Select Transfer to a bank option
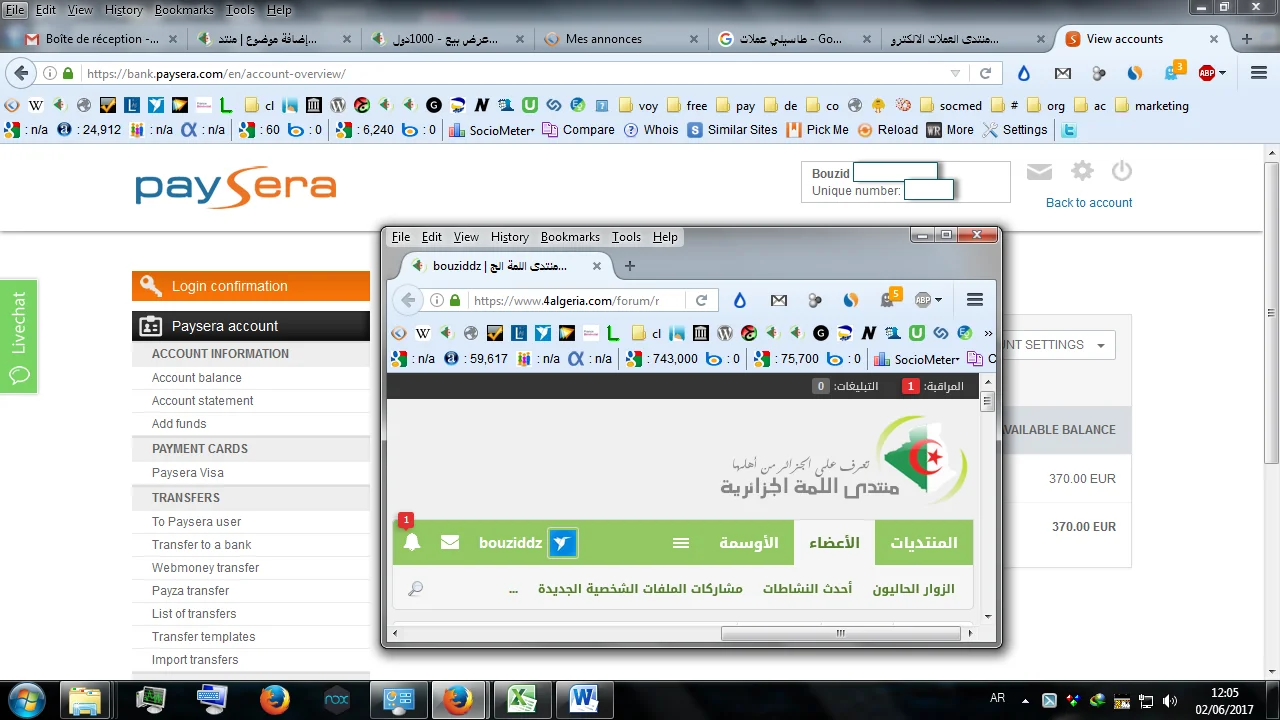 tap(201, 545)
